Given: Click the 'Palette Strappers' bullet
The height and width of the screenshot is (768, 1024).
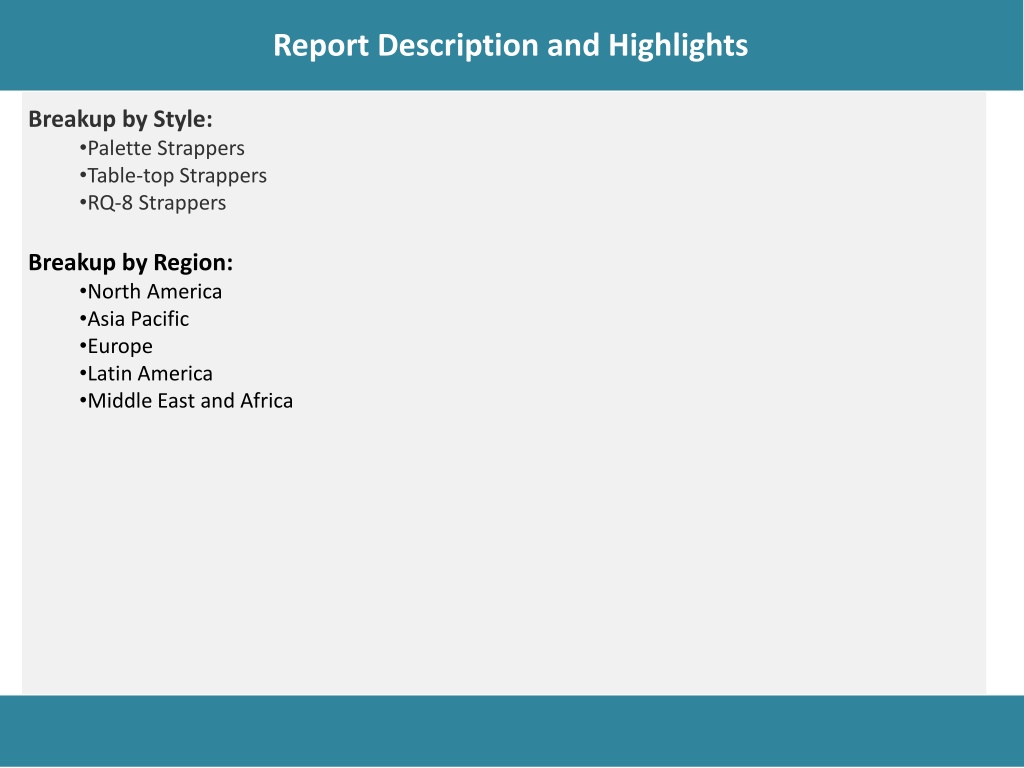Looking at the screenshot, I should (162, 148).
